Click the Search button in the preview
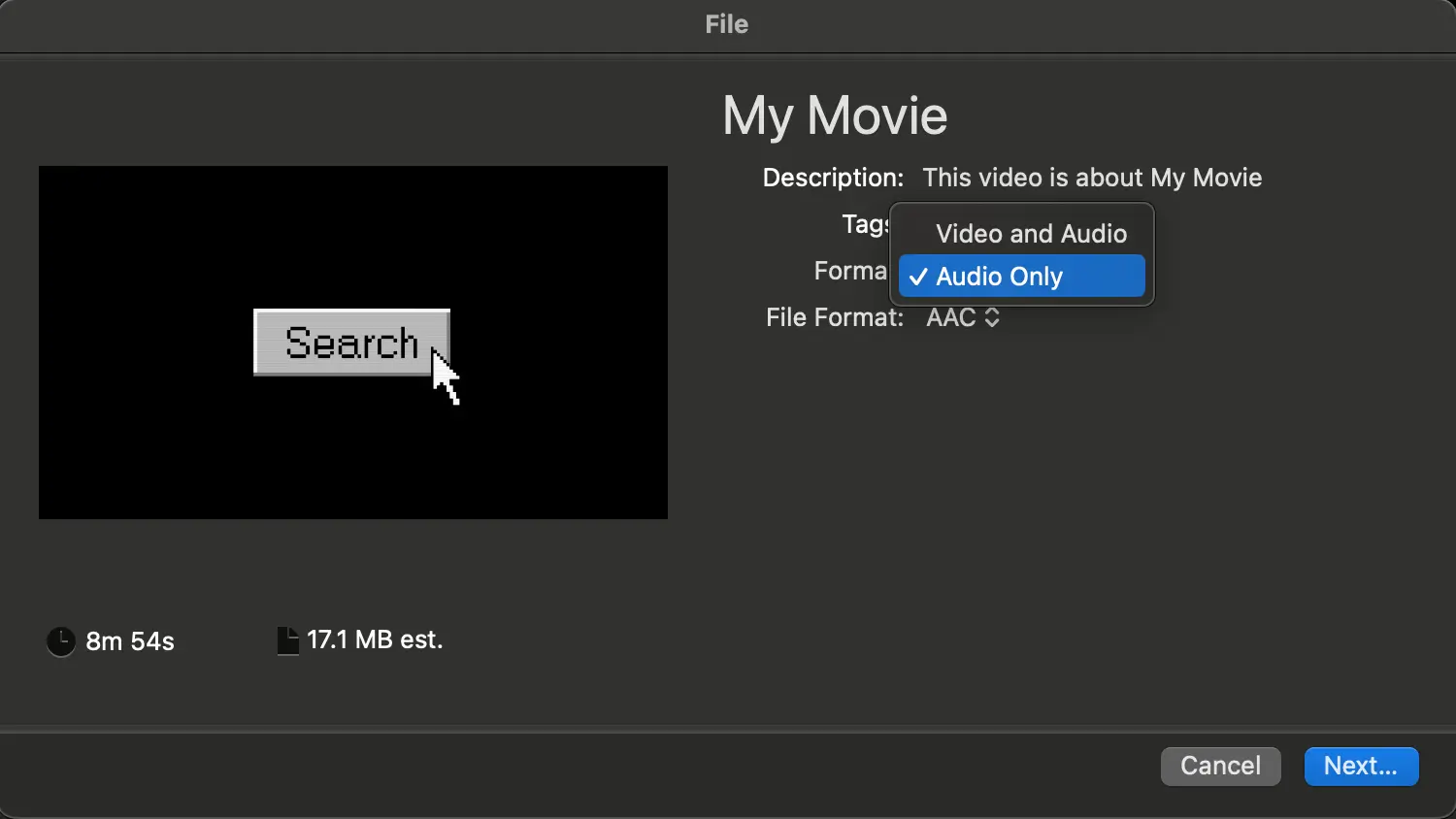 pos(349,343)
